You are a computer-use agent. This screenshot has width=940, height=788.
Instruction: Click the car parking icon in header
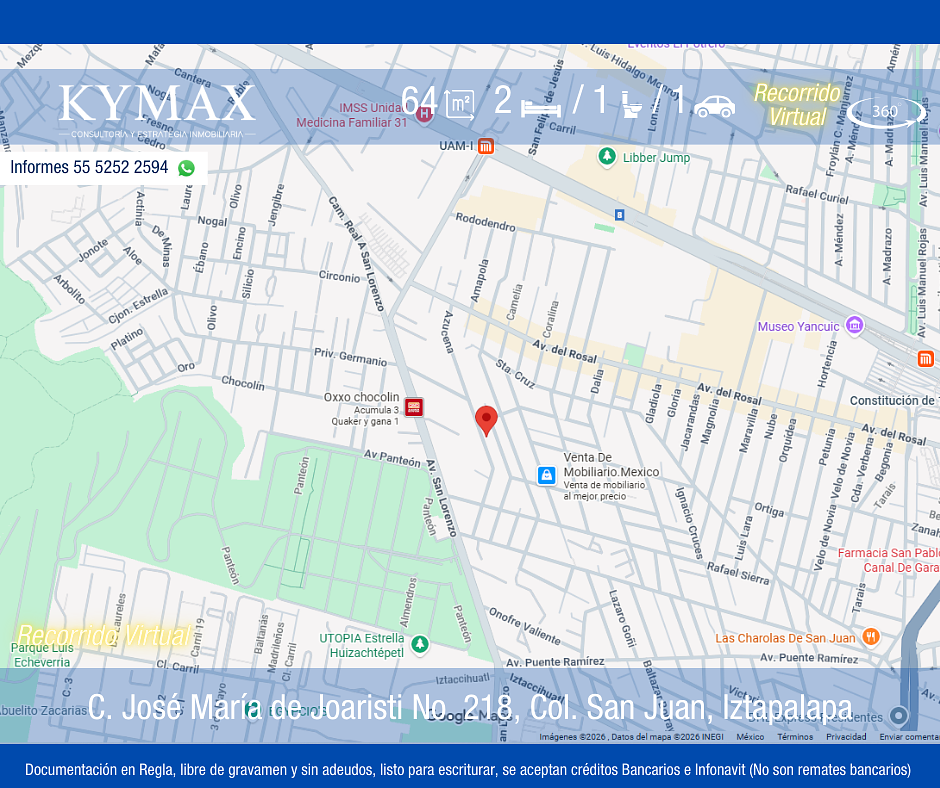point(714,106)
